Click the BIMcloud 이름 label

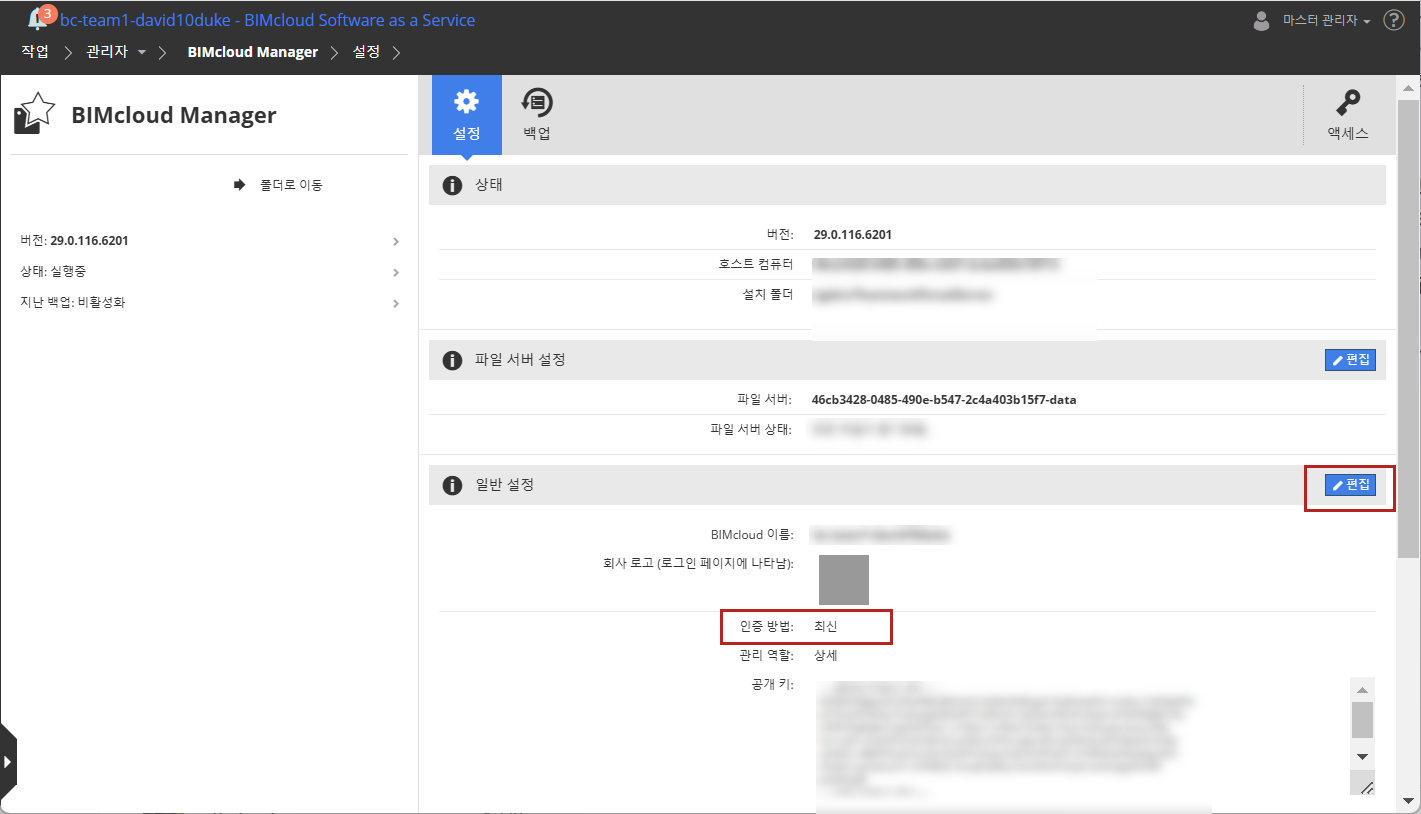pyautogui.click(x=751, y=535)
